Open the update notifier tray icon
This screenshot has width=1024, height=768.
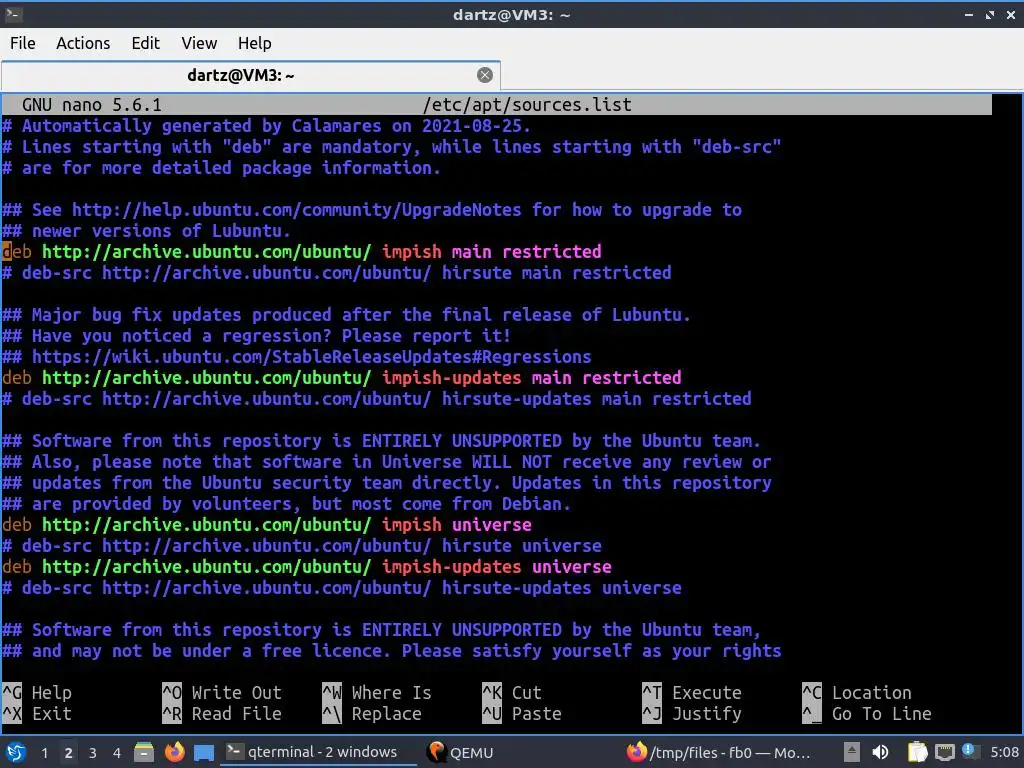[x=970, y=752]
